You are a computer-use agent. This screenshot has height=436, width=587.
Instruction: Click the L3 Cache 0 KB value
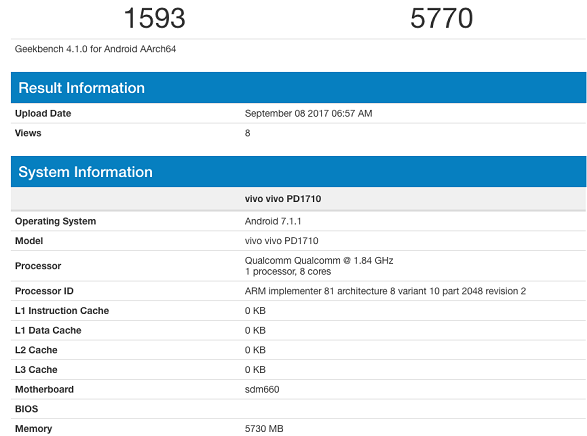(255, 370)
